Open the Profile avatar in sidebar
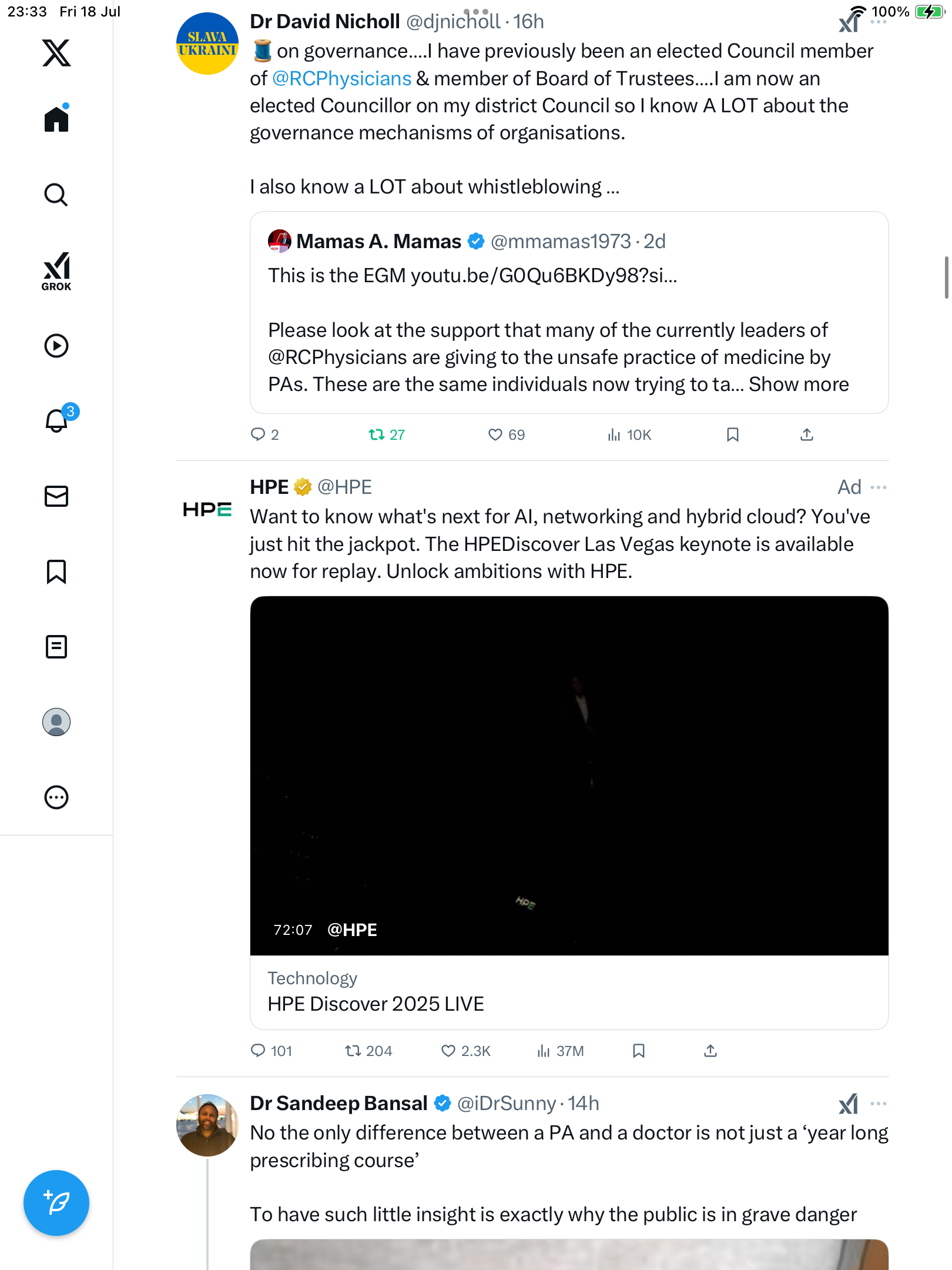The height and width of the screenshot is (1270, 952). coord(56,722)
